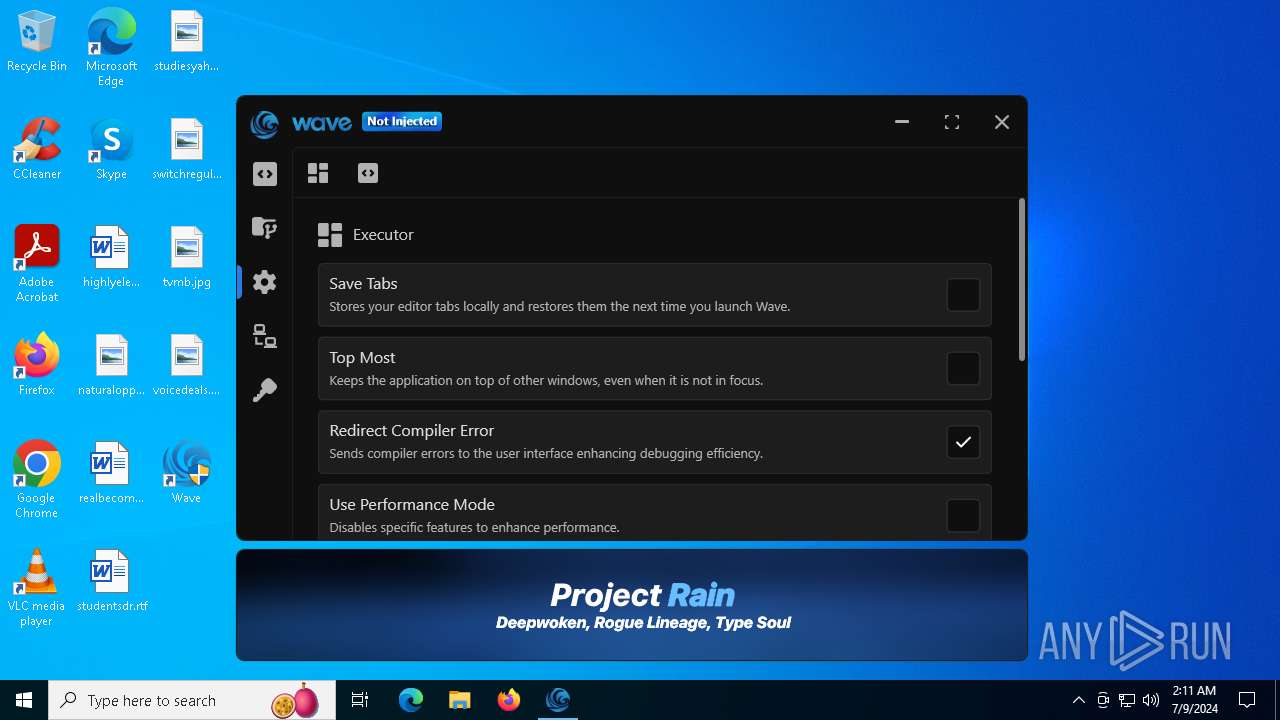Image resolution: width=1280 pixels, height=720 pixels.
Task: Click the Redirect Compiler Error label
Action: [x=412, y=430]
